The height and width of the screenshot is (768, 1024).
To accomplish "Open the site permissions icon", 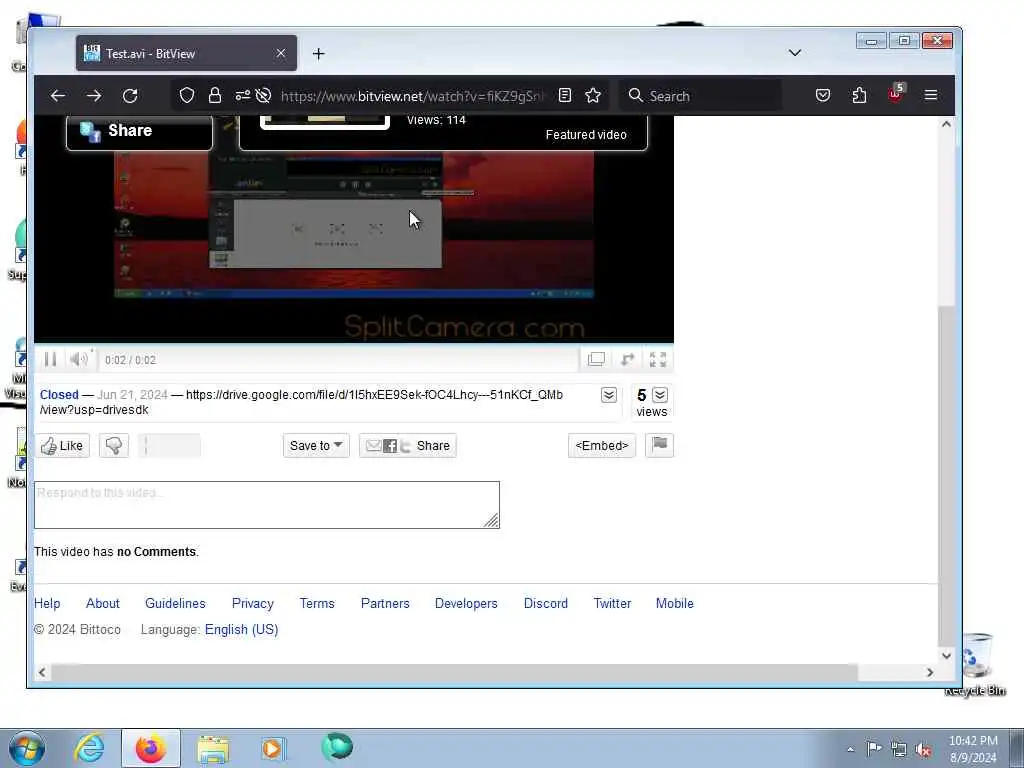I will coord(242,96).
